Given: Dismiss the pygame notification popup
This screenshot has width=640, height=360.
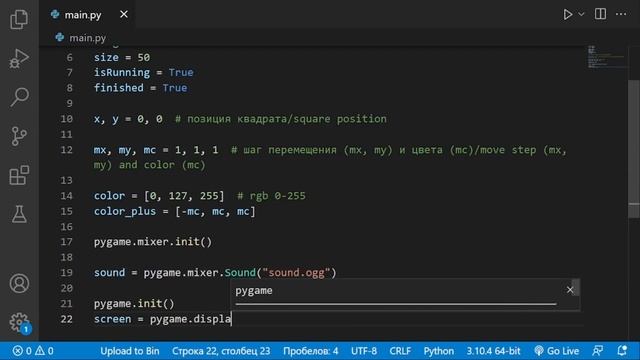Looking at the screenshot, I should click(570, 290).
